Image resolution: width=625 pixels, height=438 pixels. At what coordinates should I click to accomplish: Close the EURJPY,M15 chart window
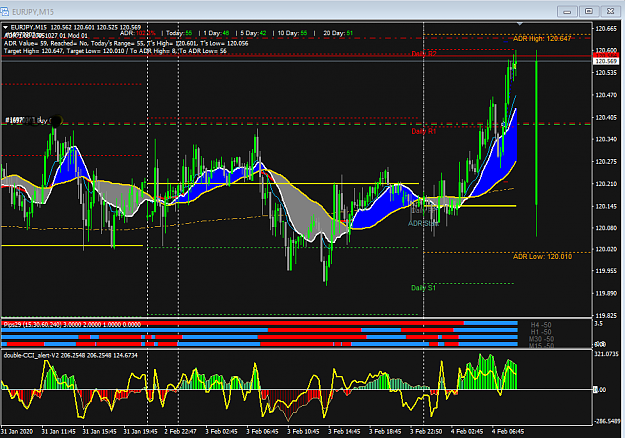coord(610,12)
